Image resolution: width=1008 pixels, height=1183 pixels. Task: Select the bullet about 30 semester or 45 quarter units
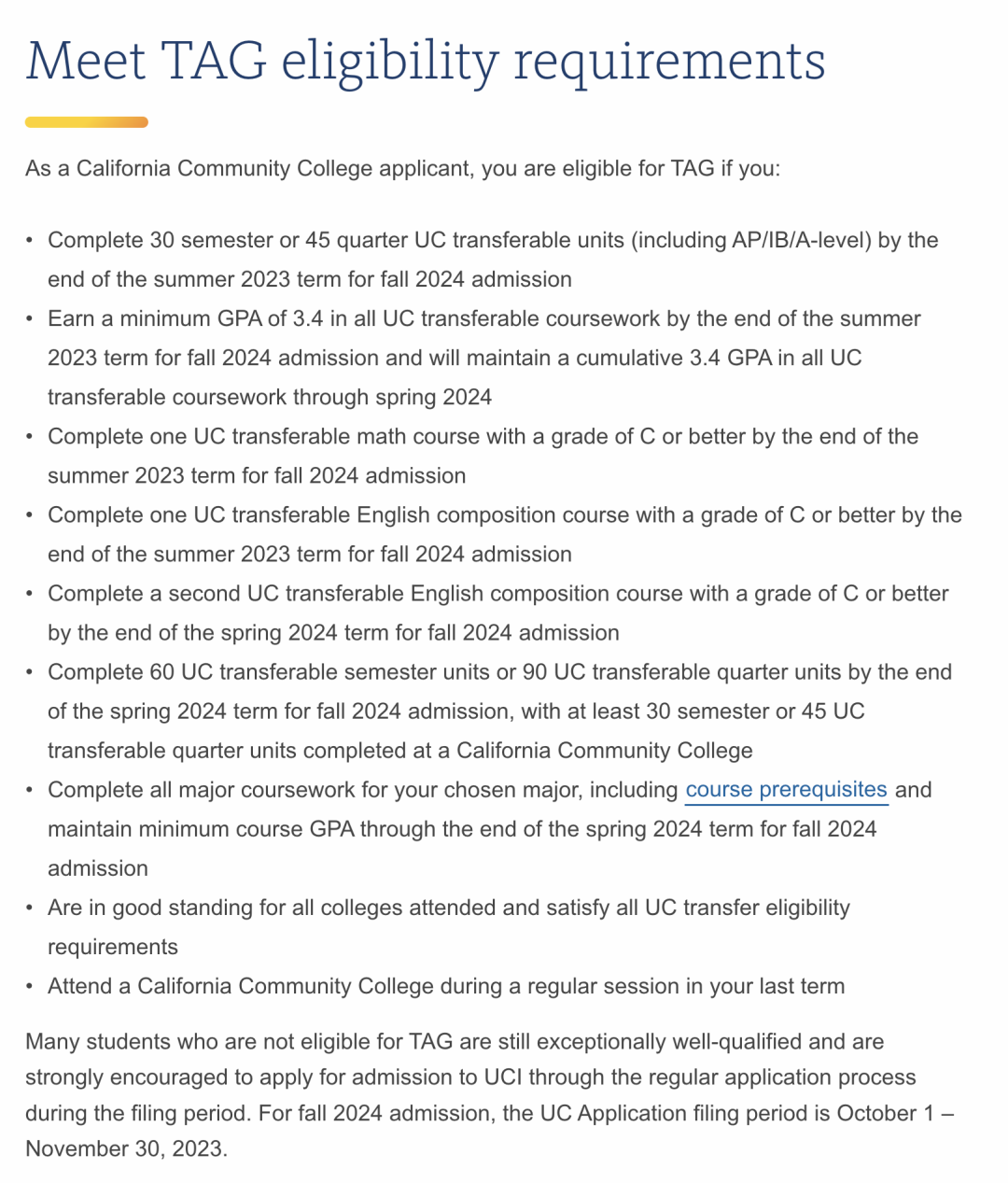point(493,260)
